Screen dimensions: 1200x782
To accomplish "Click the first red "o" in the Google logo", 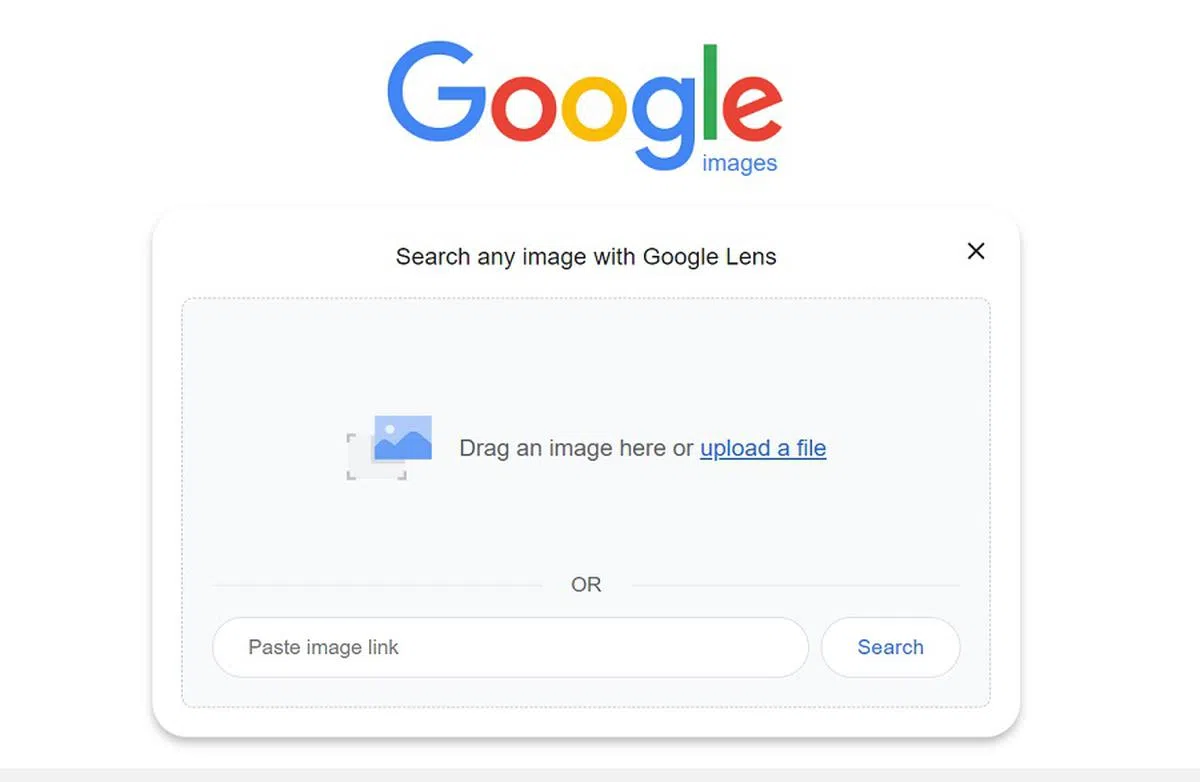I will click(520, 108).
